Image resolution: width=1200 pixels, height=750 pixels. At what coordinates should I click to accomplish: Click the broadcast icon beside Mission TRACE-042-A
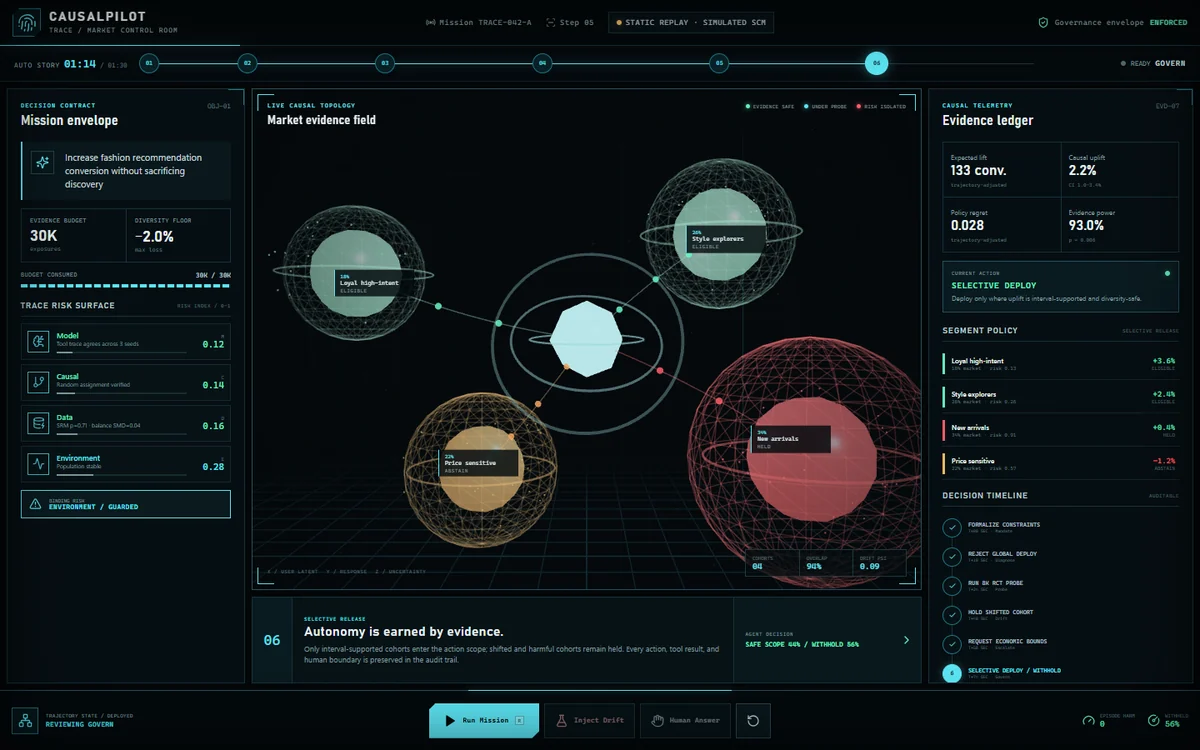431,22
